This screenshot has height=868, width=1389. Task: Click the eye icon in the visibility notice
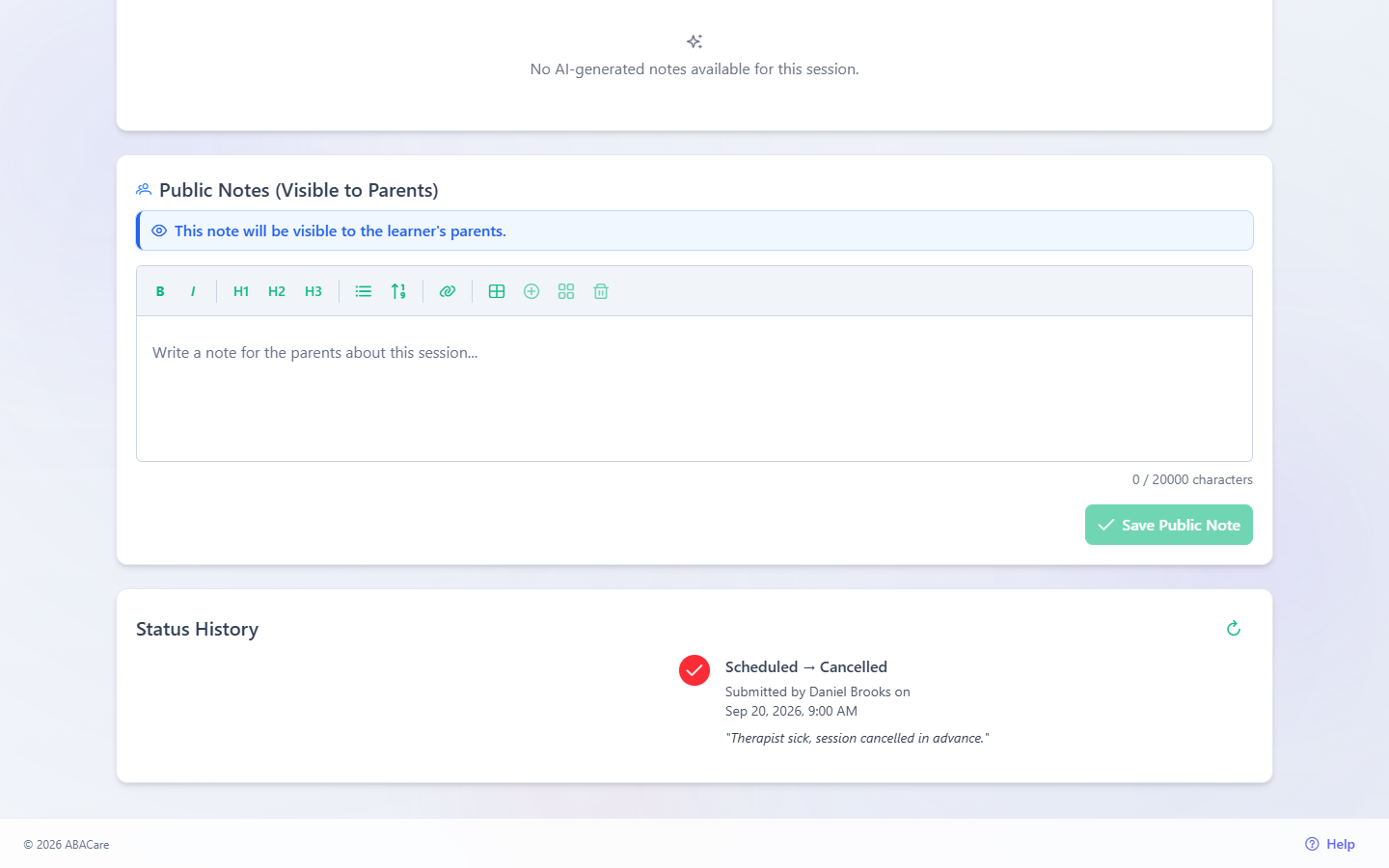click(159, 231)
